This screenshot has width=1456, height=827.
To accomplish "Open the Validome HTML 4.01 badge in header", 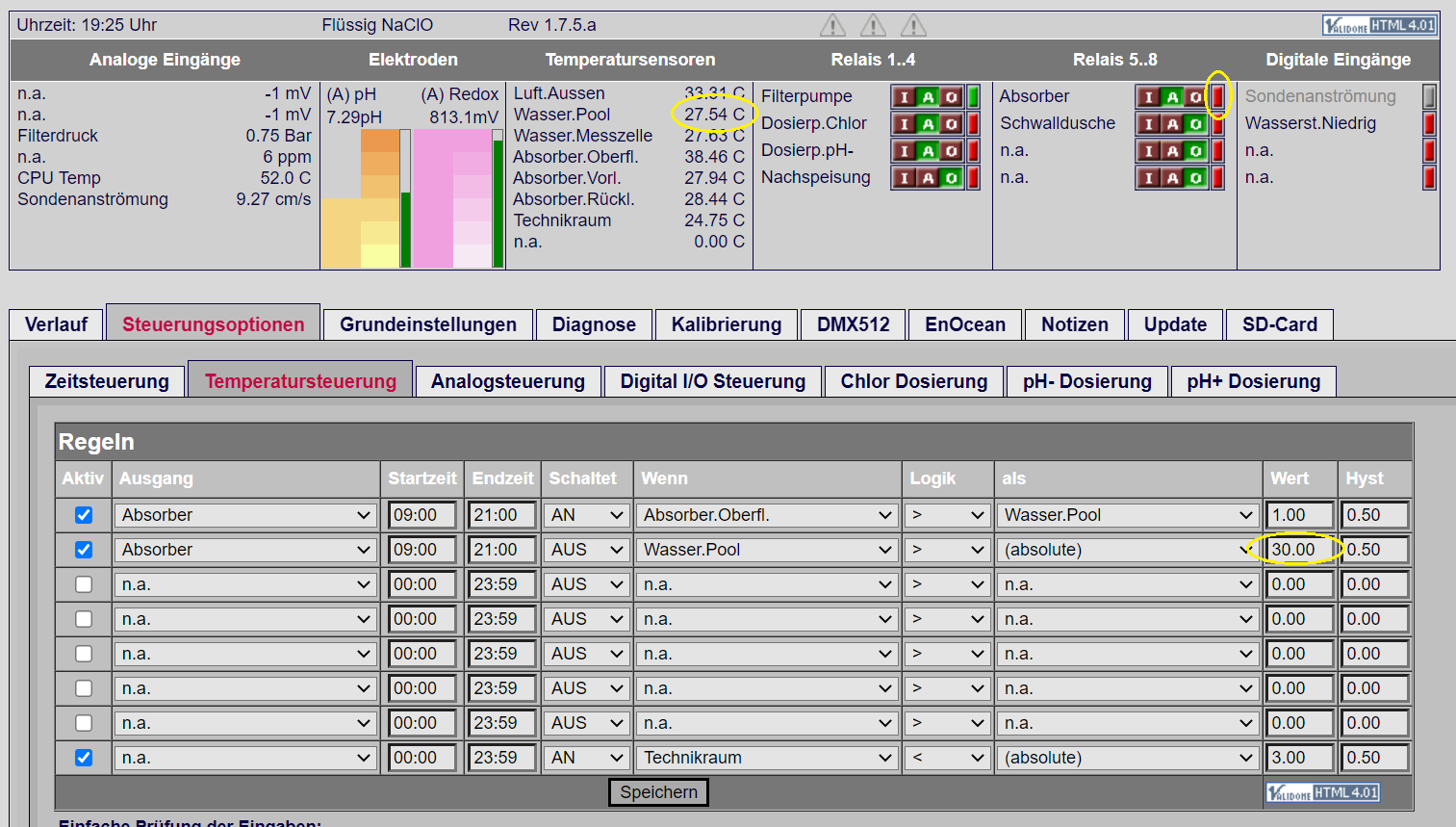I will 1379,25.
